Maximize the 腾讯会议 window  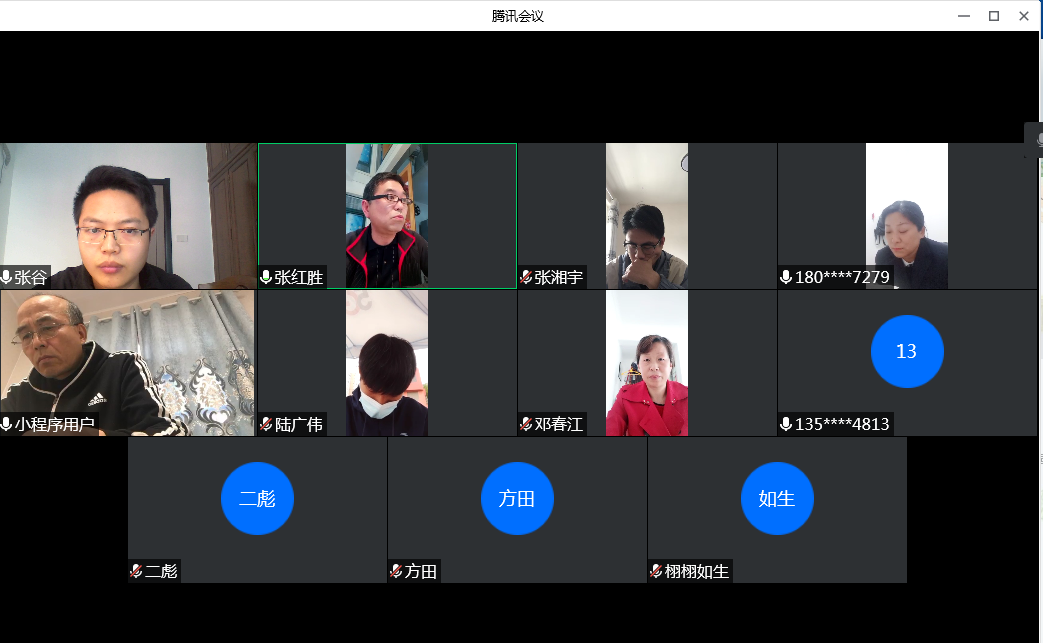[994, 16]
